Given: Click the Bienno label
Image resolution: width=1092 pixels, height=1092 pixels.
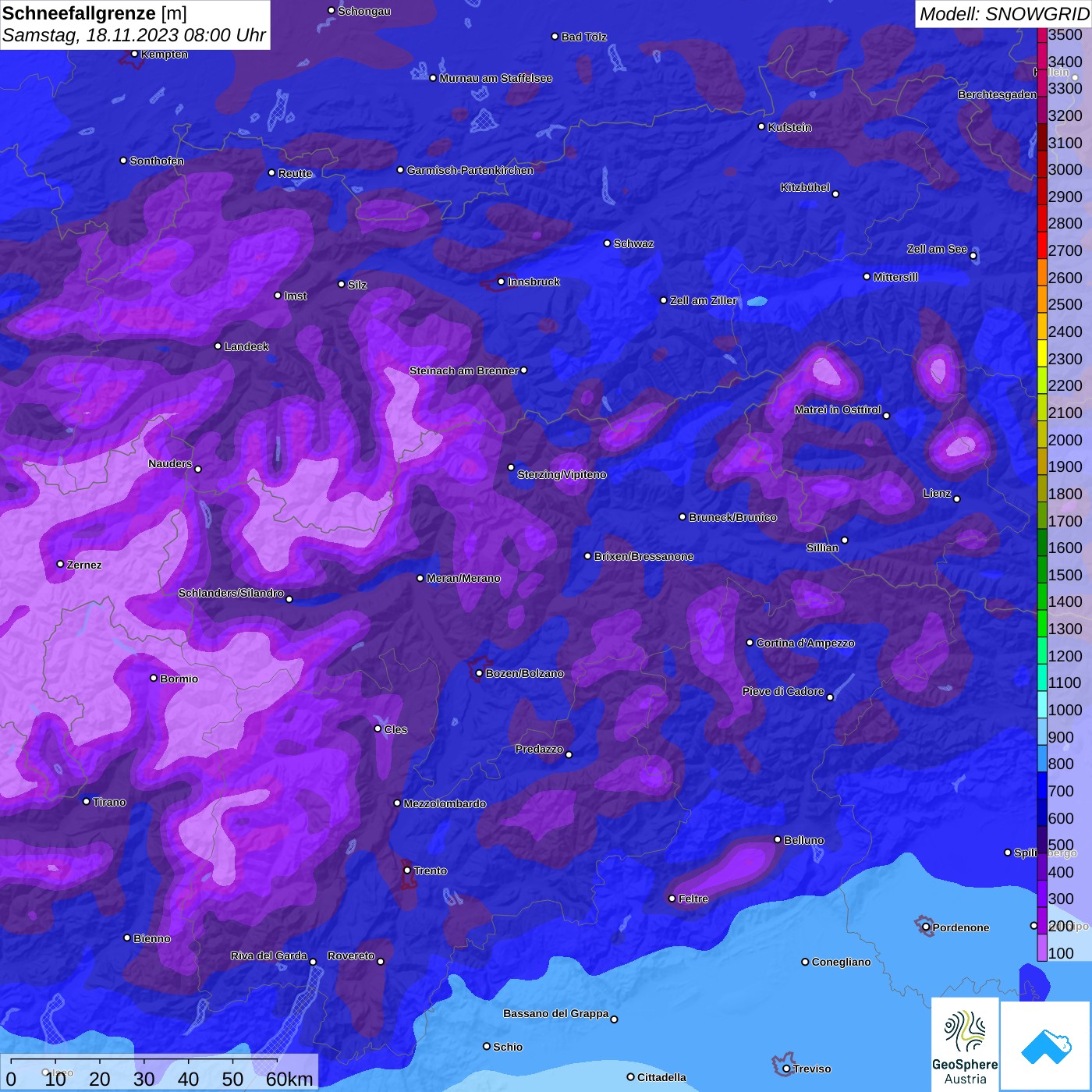Looking at the screenshot, I should coord(152,938).
